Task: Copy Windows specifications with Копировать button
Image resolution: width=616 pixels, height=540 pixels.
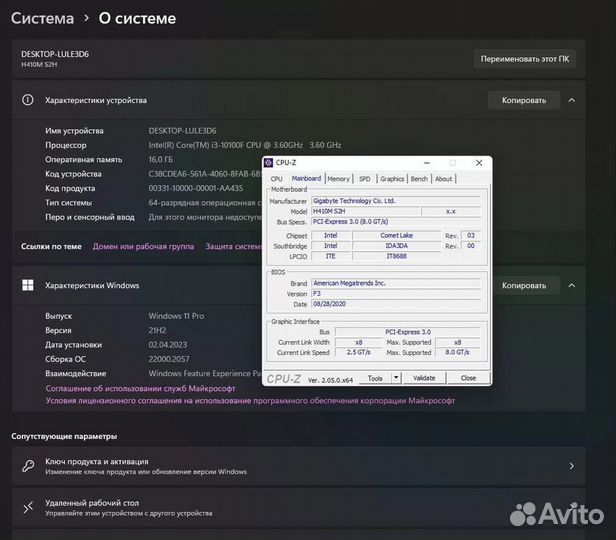Action: pos(524,286)
